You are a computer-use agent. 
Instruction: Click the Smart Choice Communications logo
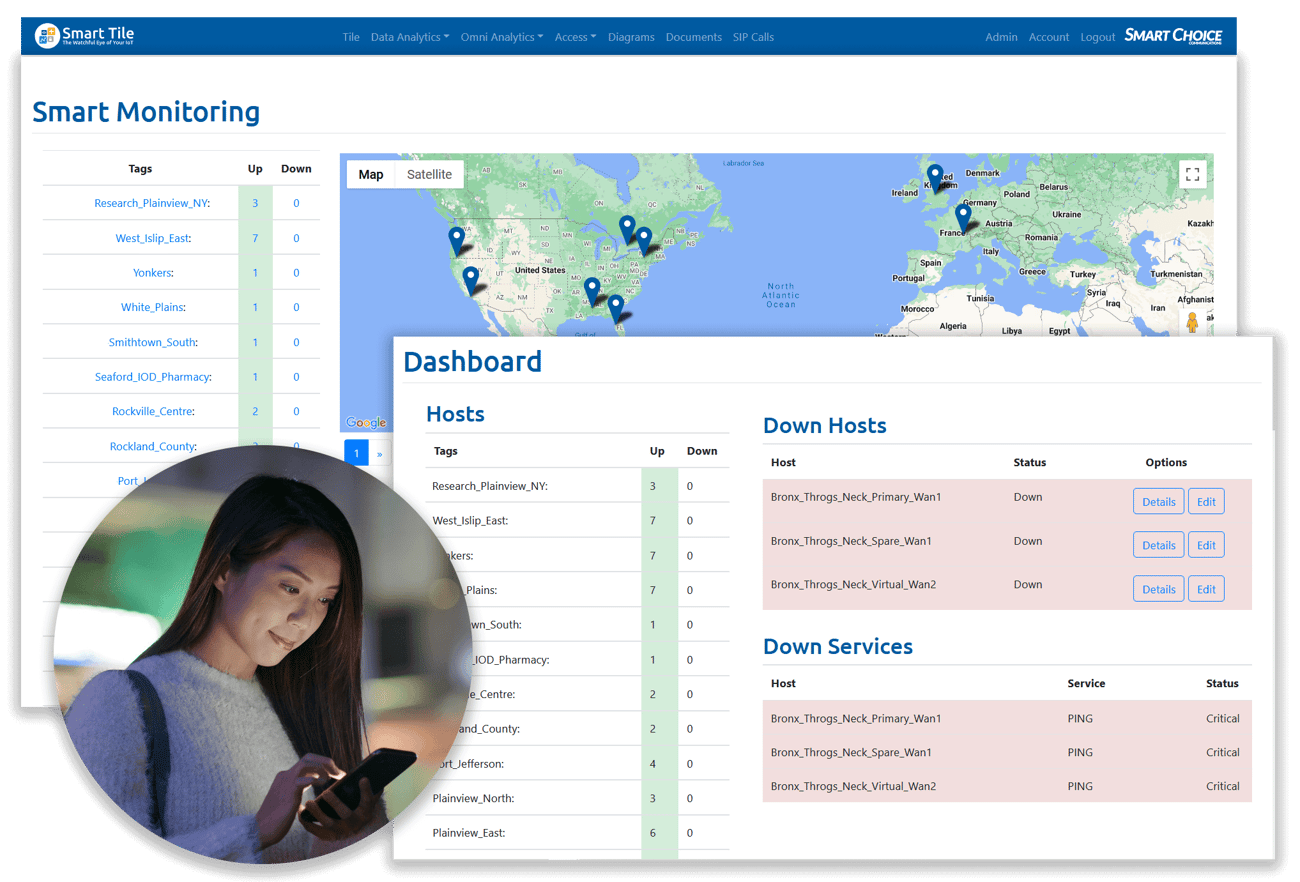click(1173, 36)
